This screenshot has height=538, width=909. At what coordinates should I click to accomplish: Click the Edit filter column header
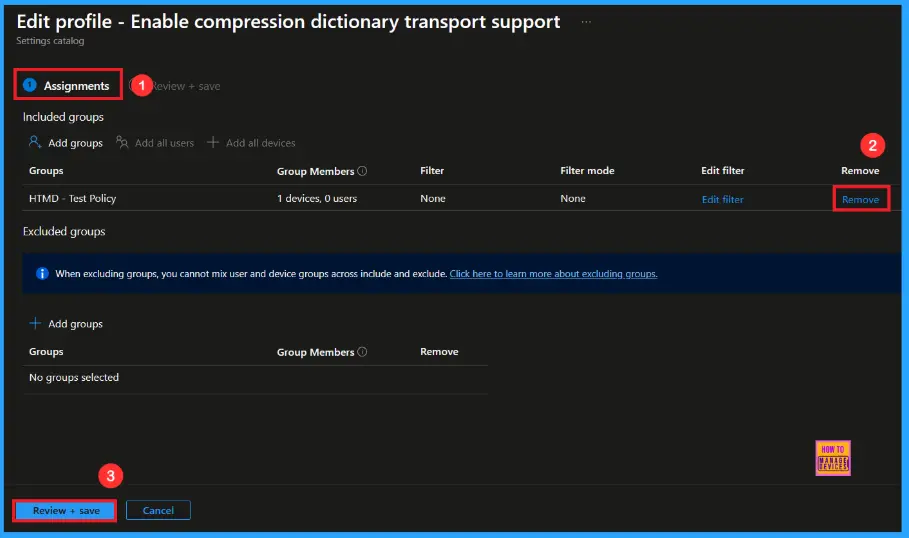point(723,170)
